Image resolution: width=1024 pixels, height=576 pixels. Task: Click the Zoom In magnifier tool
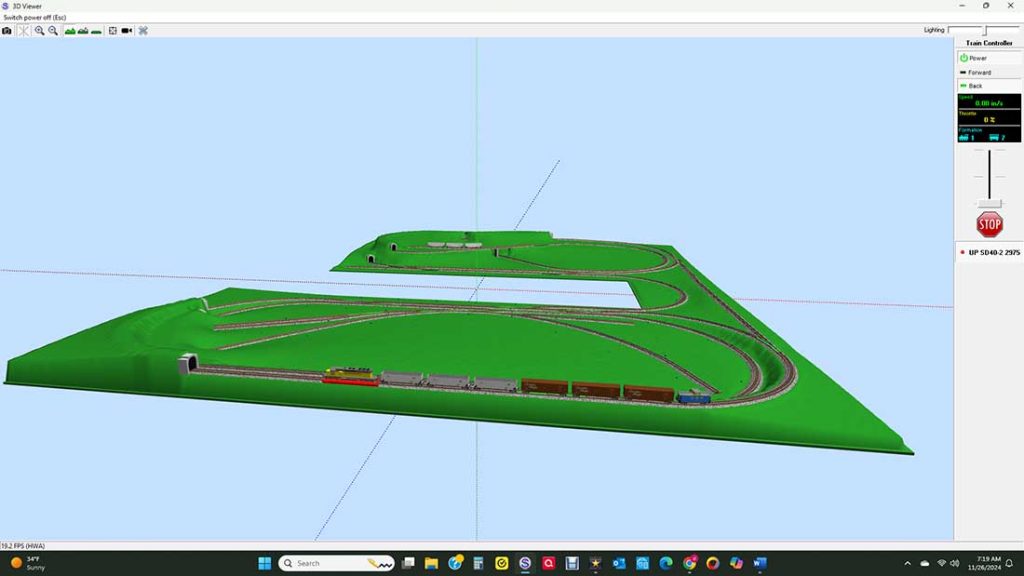point(40,30)
